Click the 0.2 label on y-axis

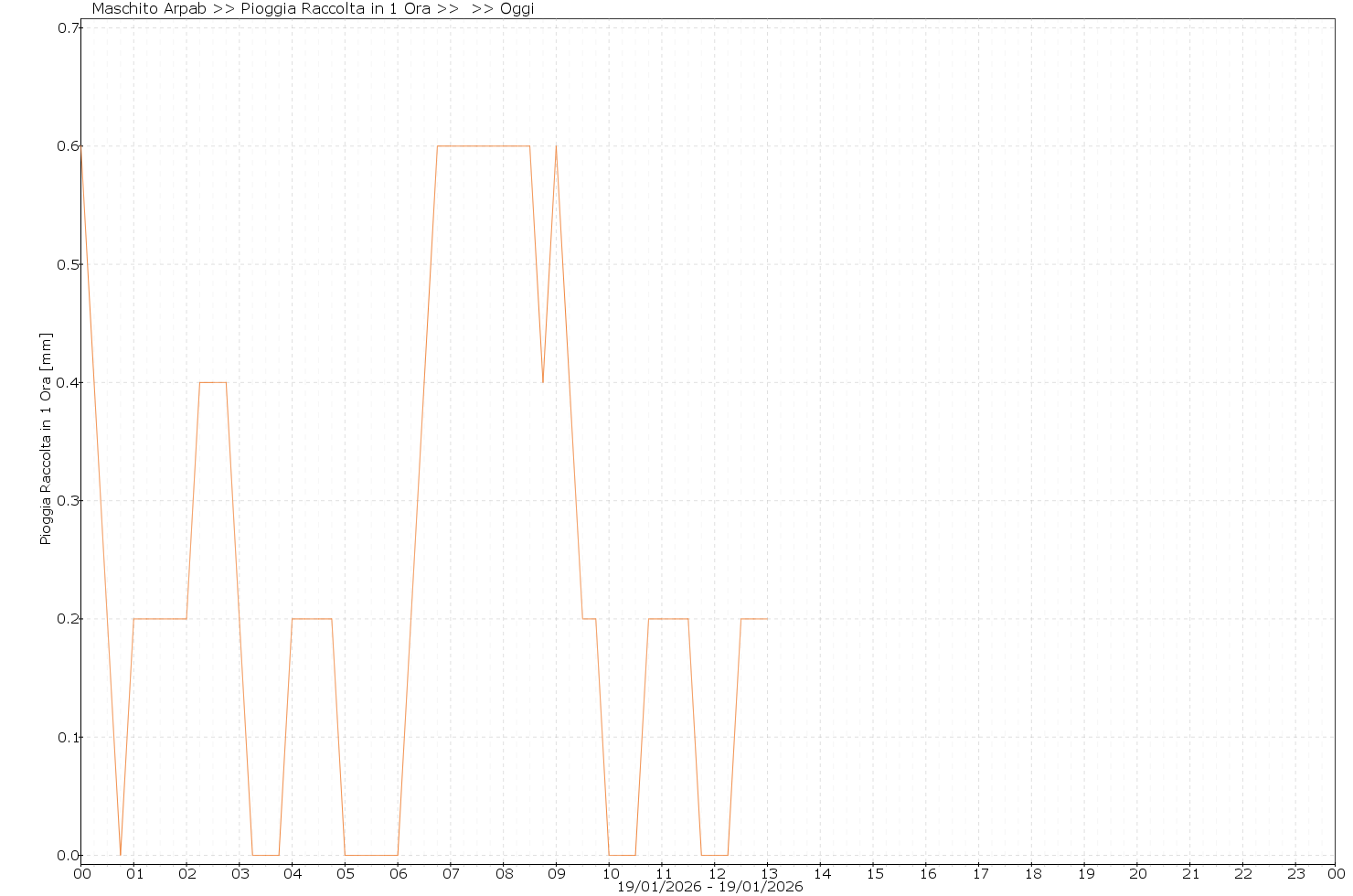point(69,619)
